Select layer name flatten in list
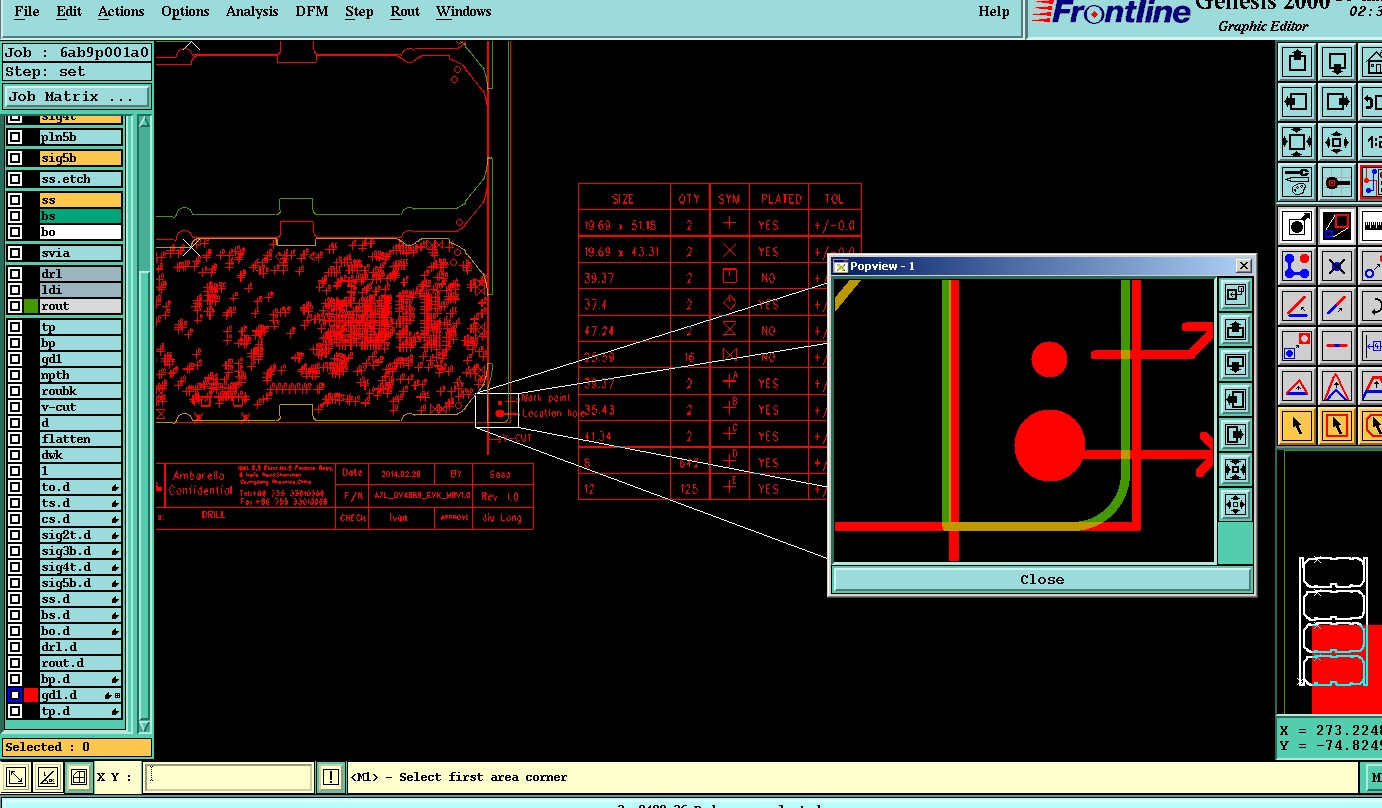Screen dimensions: 1382x808 (x=80, y=439)
